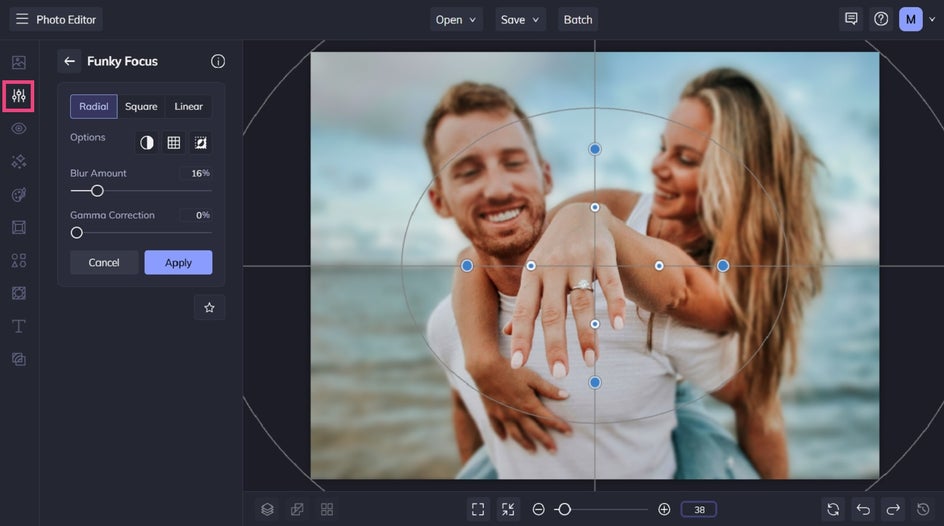Click the zoom slider handle
The image size is (944, 526).
coord(564,509)
